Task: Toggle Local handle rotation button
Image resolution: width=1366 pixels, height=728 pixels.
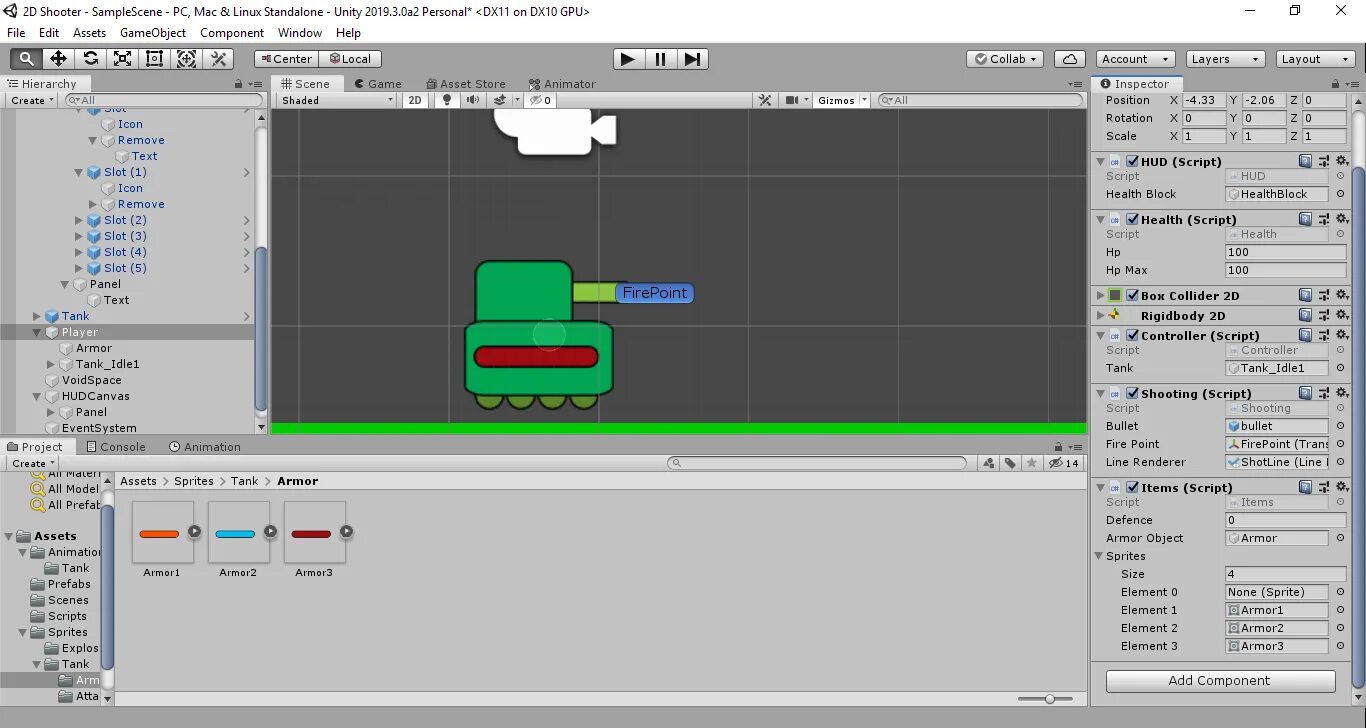Action: tap(350, 59)
